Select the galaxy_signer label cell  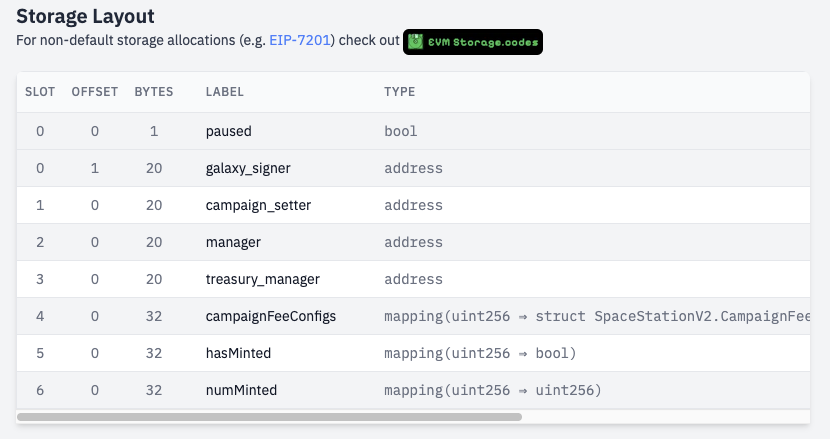[x=248, y=168]
